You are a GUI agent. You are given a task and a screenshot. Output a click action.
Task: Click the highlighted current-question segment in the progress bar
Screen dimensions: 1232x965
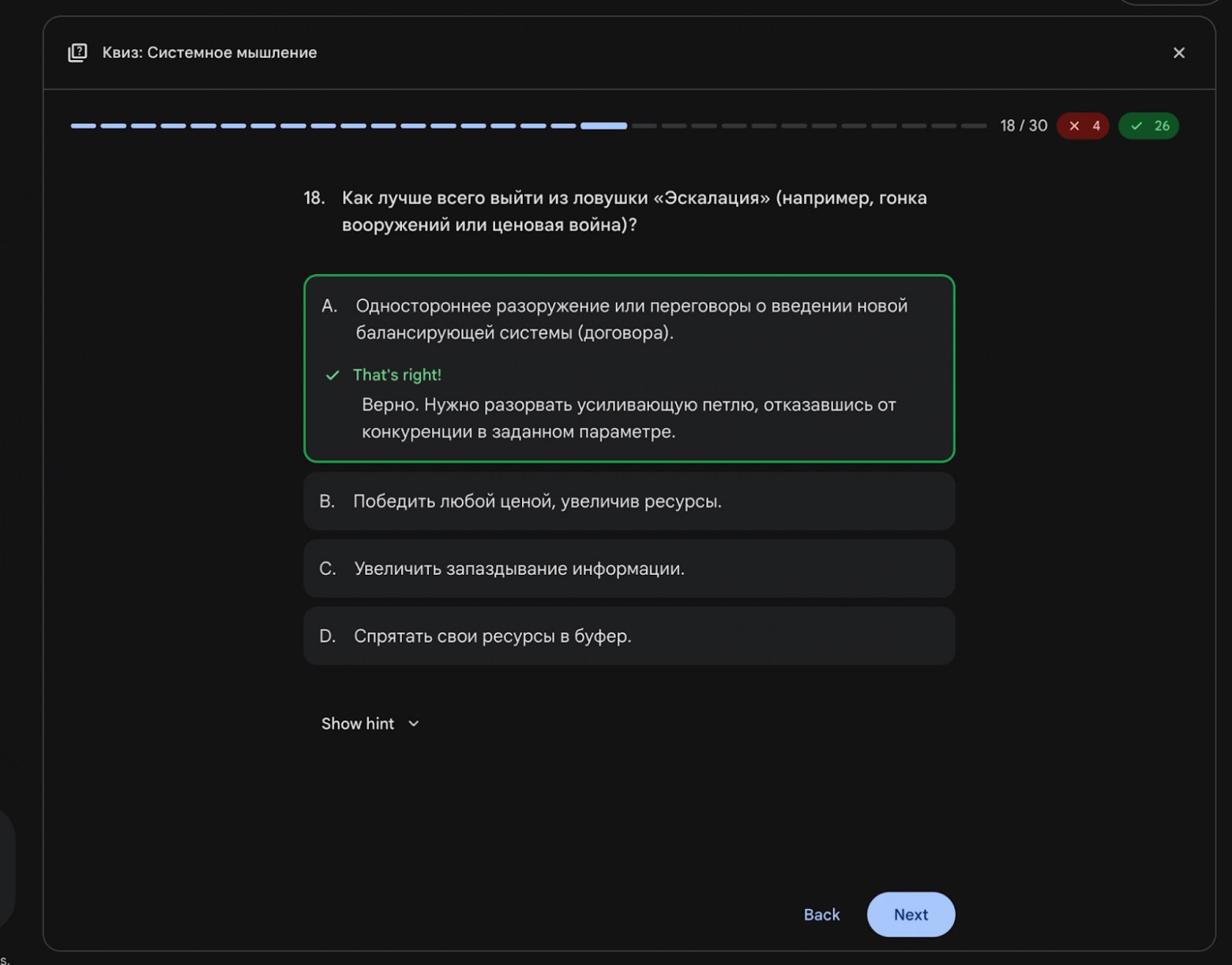click(x=603, y=126)
